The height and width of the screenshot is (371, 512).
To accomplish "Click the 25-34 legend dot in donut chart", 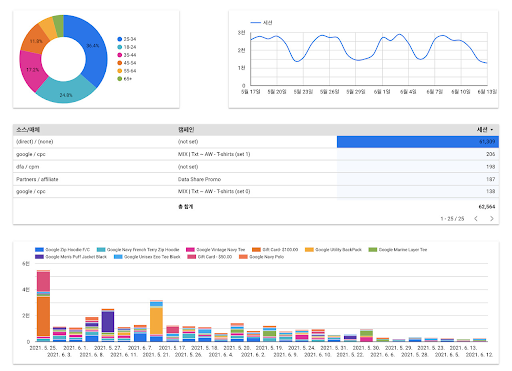I will pos(120,39).
